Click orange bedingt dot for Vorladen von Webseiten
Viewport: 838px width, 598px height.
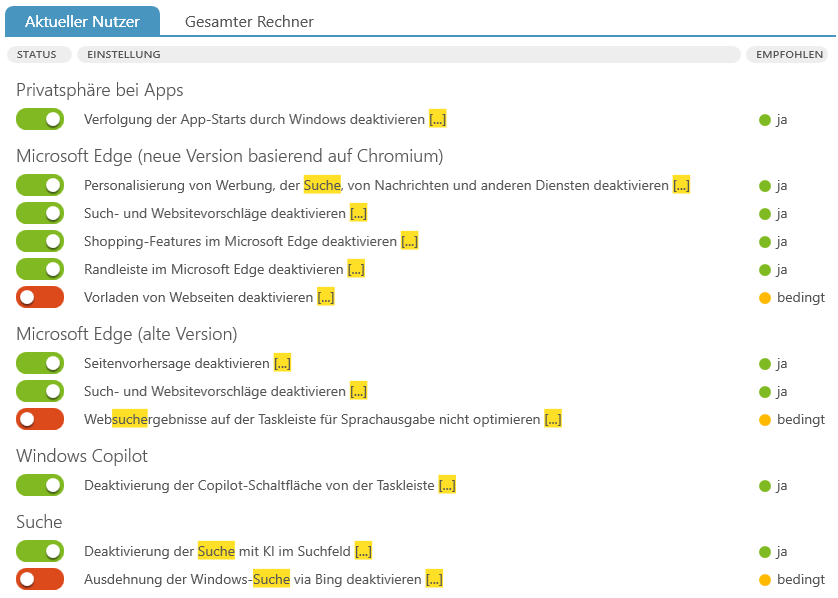(765, 298)
